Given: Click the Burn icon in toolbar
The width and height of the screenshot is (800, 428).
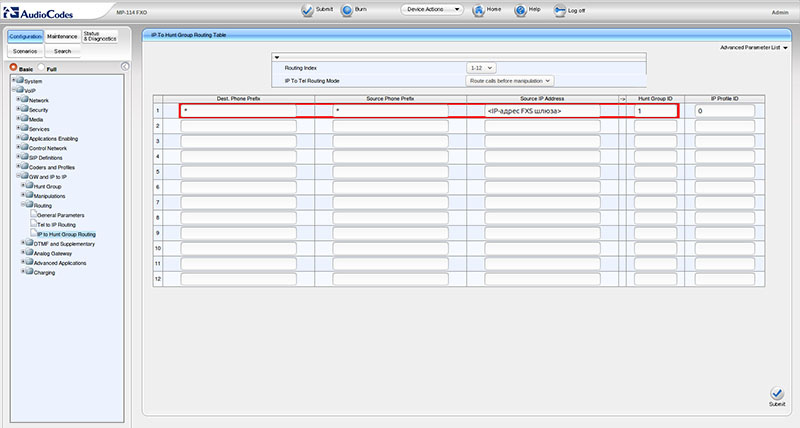Looking at the screenshot, I should pyautogui.click(x=347, y=10).
